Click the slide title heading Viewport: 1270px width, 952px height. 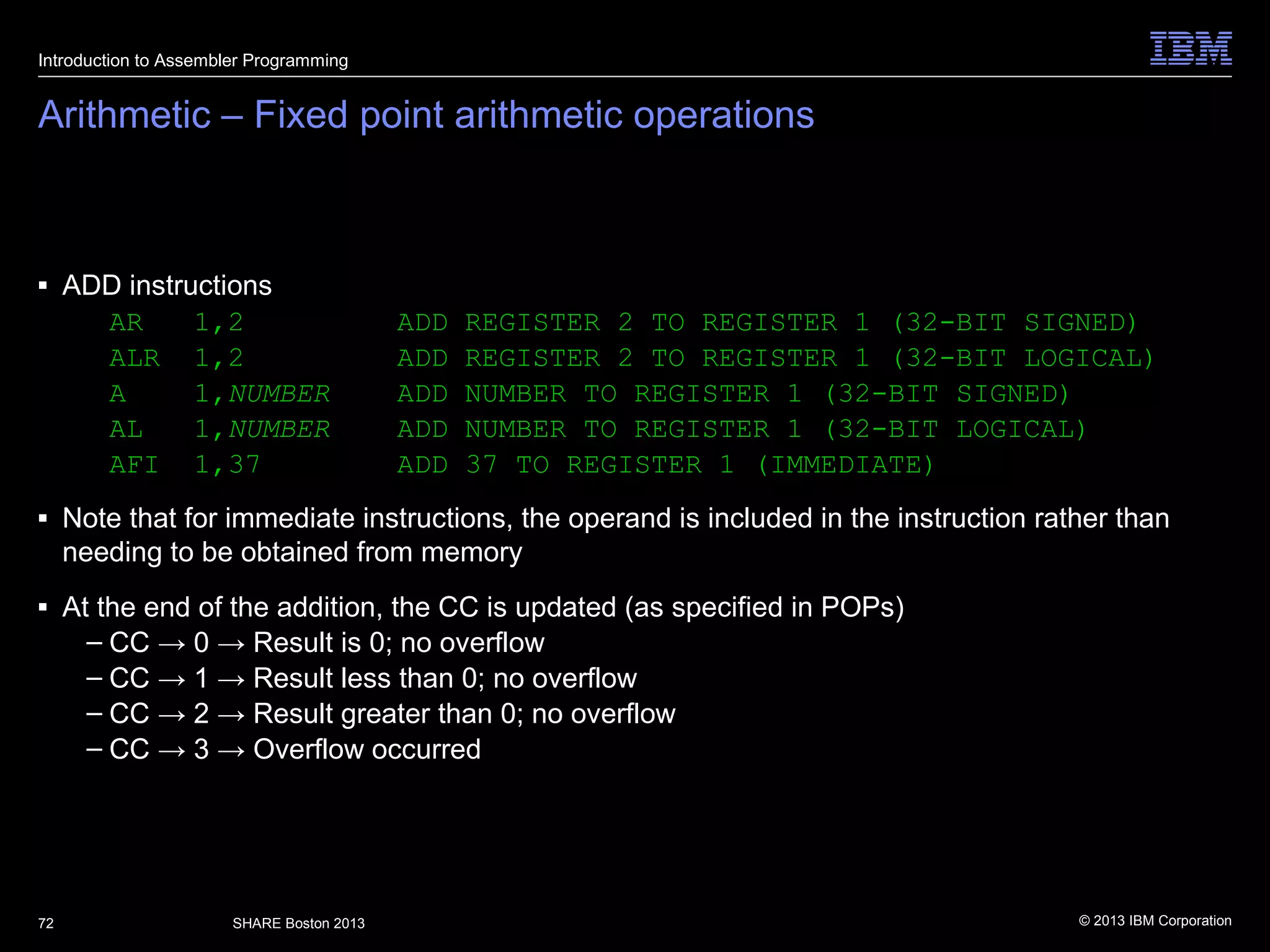point(426,115)
